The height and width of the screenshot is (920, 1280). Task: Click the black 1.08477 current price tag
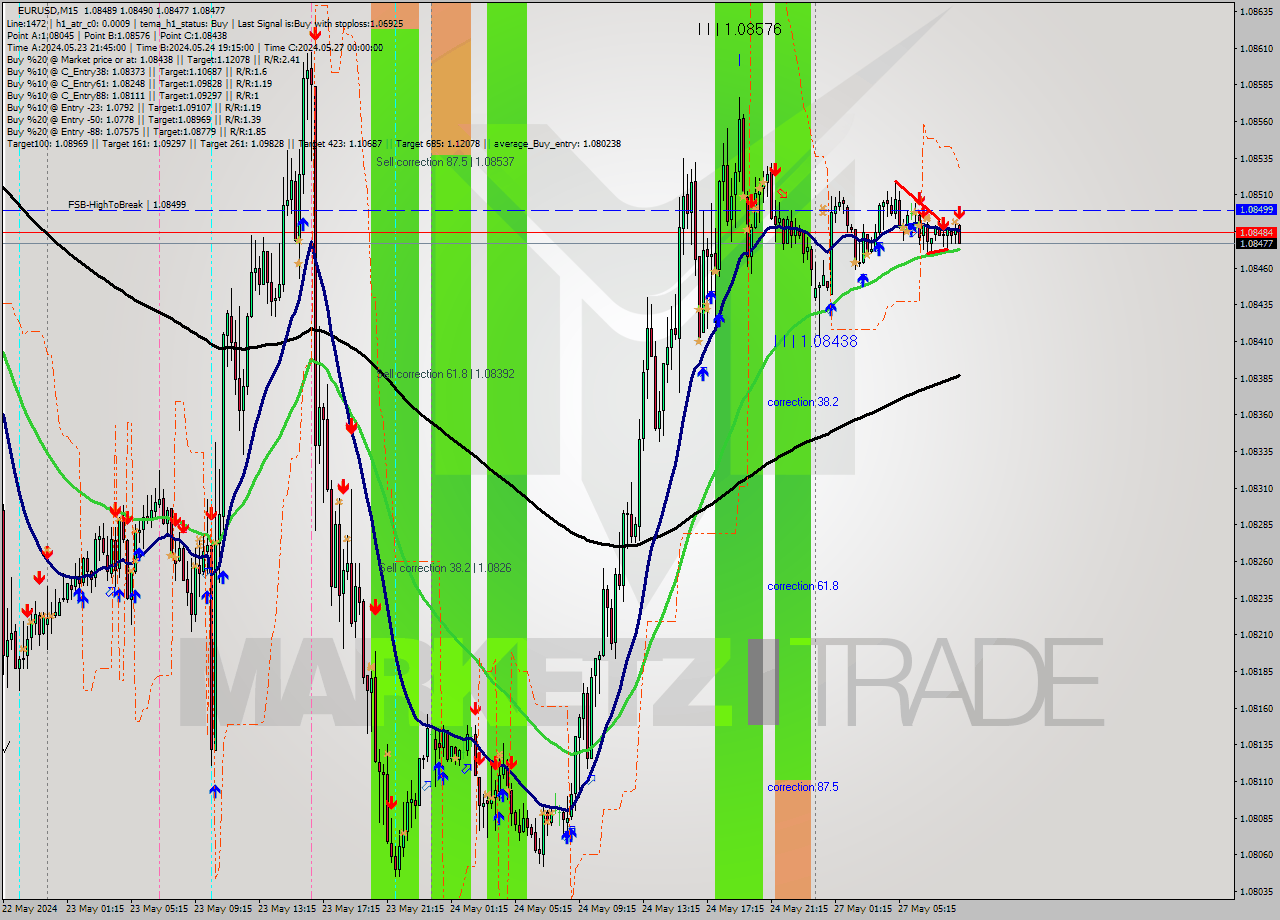pos(1256,243)
